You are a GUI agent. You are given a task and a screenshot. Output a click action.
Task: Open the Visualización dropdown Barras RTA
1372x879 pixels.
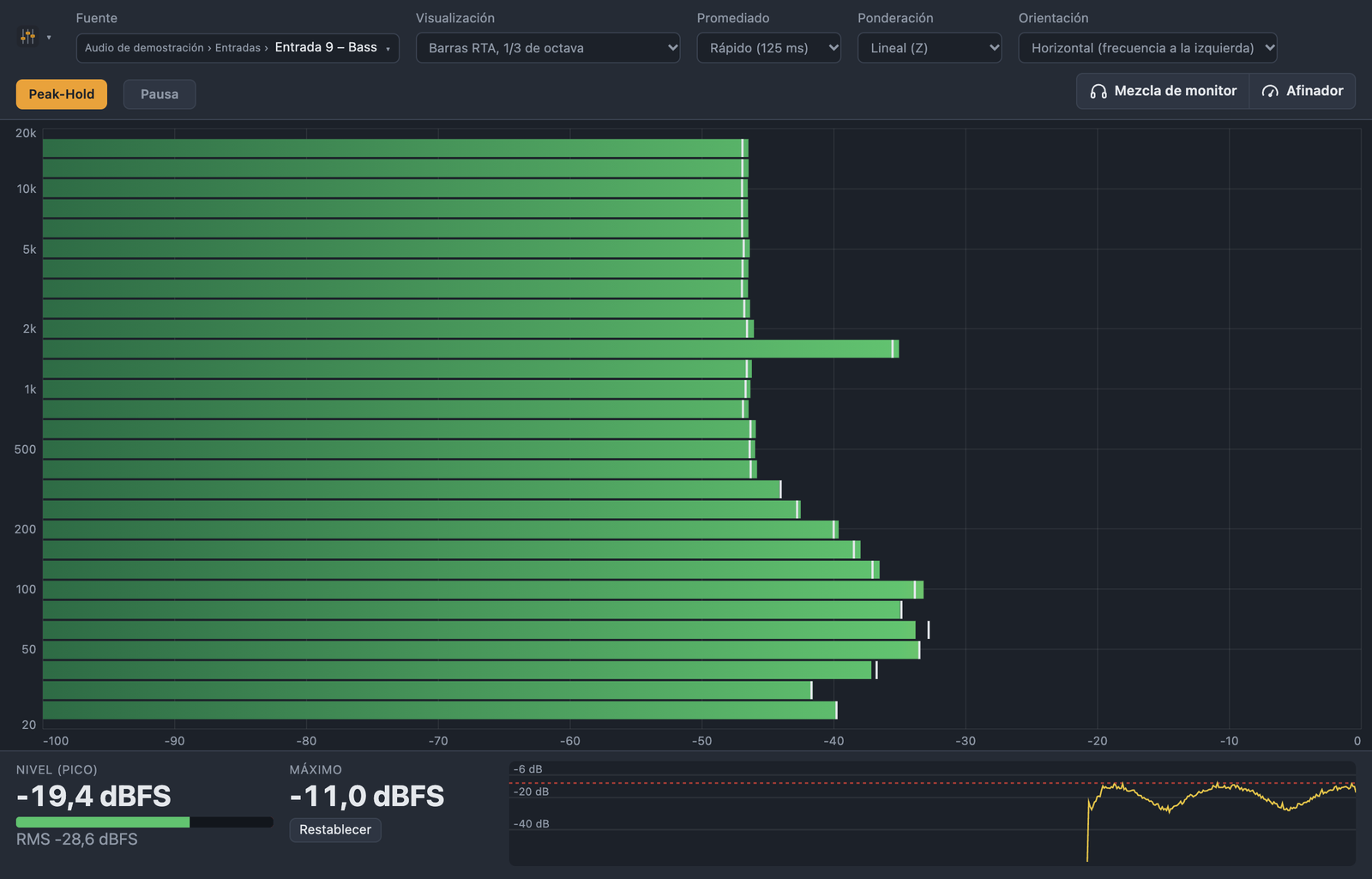click(x=548, y=48)
